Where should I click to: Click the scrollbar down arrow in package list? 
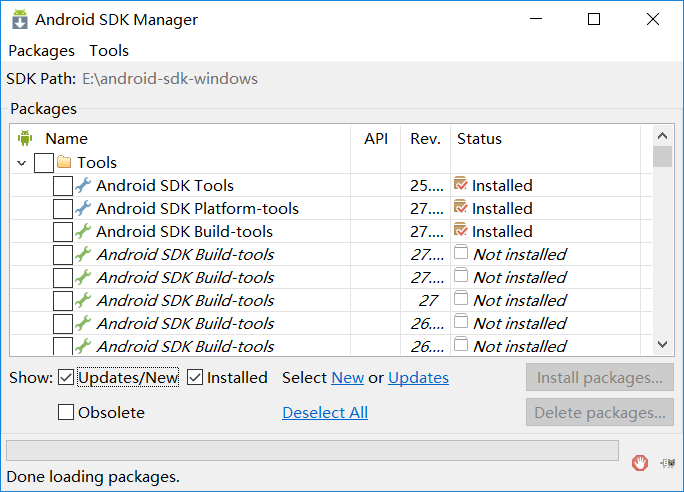662,345
